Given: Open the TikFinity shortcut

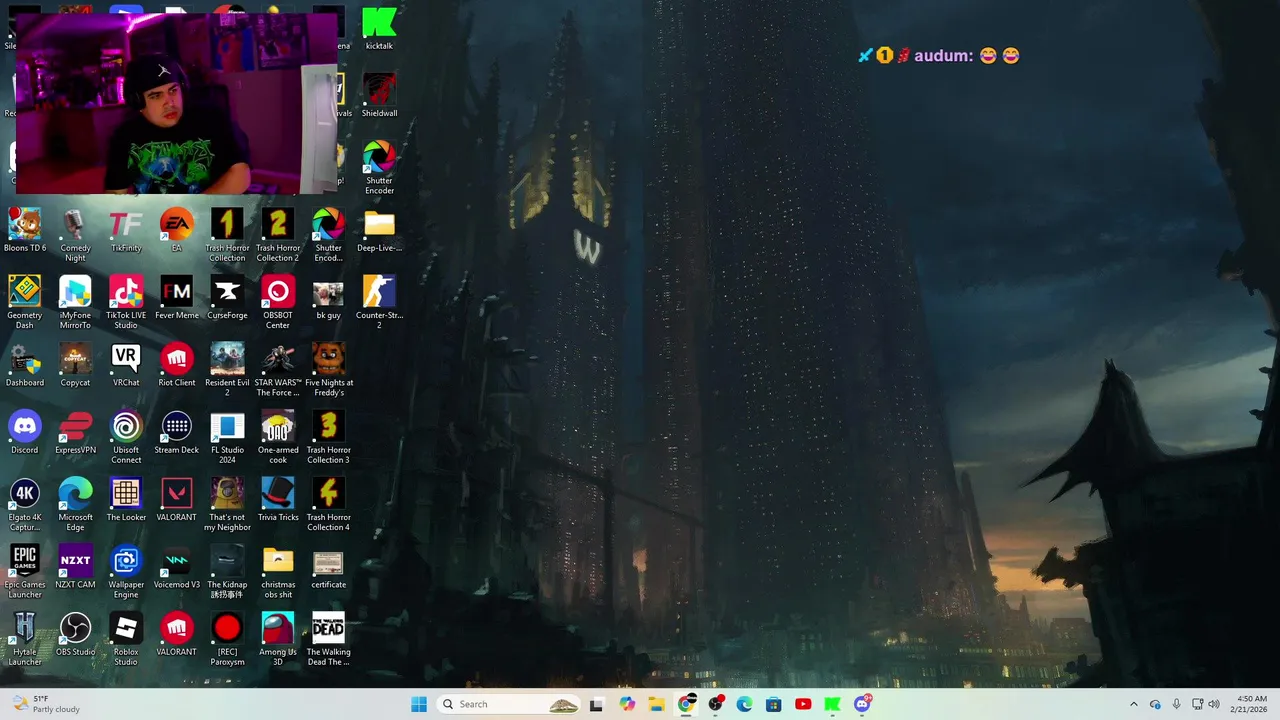Looking at the screenshot, I should (x=126, y=231).
